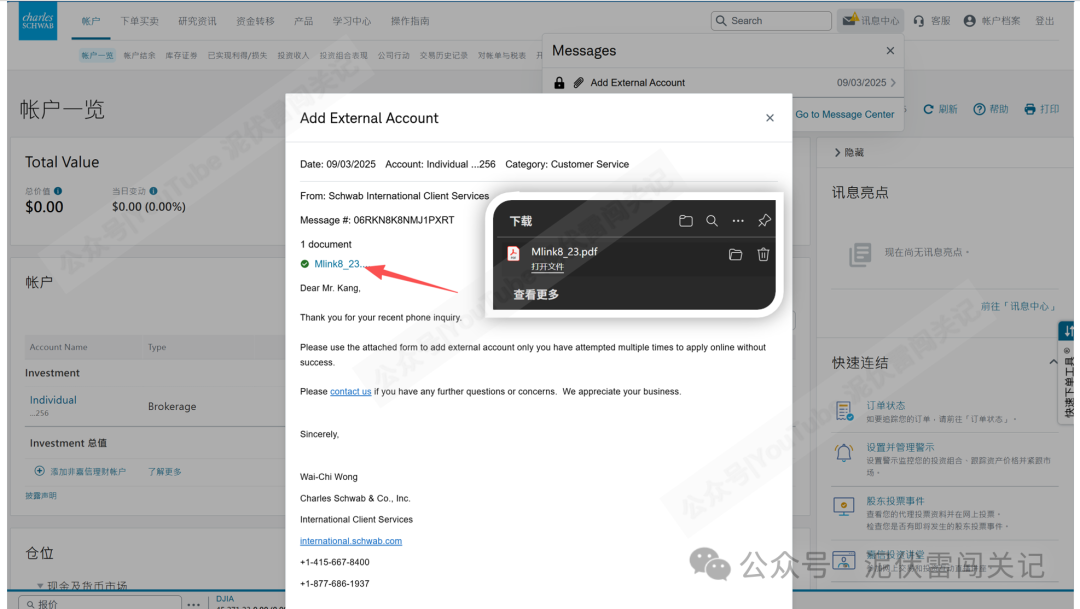1080x609 pixels.
Task: Click 打开文件 under Mlink8_23.pdf
Action: click(x=548, y=267)
